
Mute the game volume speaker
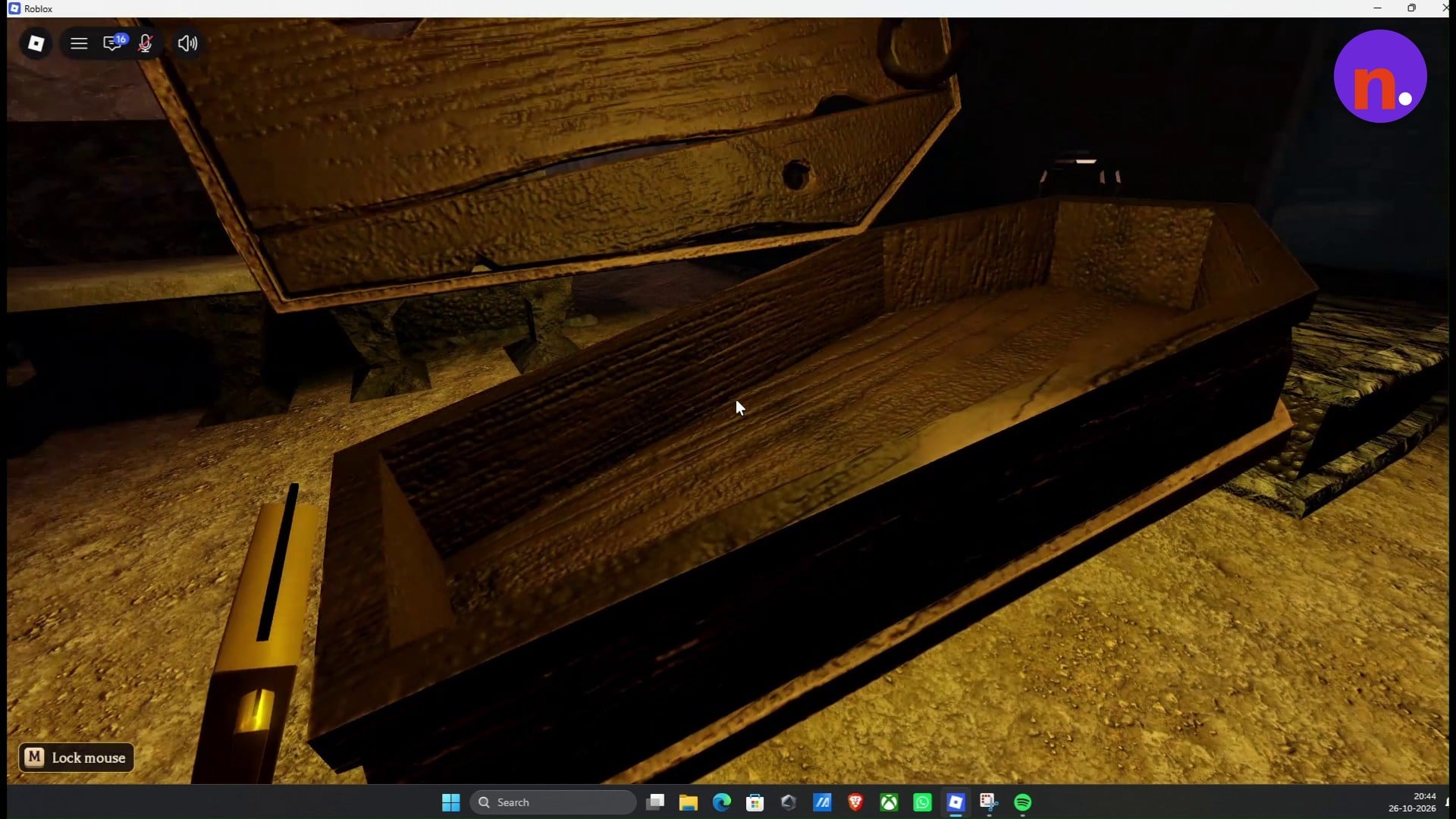coord(187,43)
